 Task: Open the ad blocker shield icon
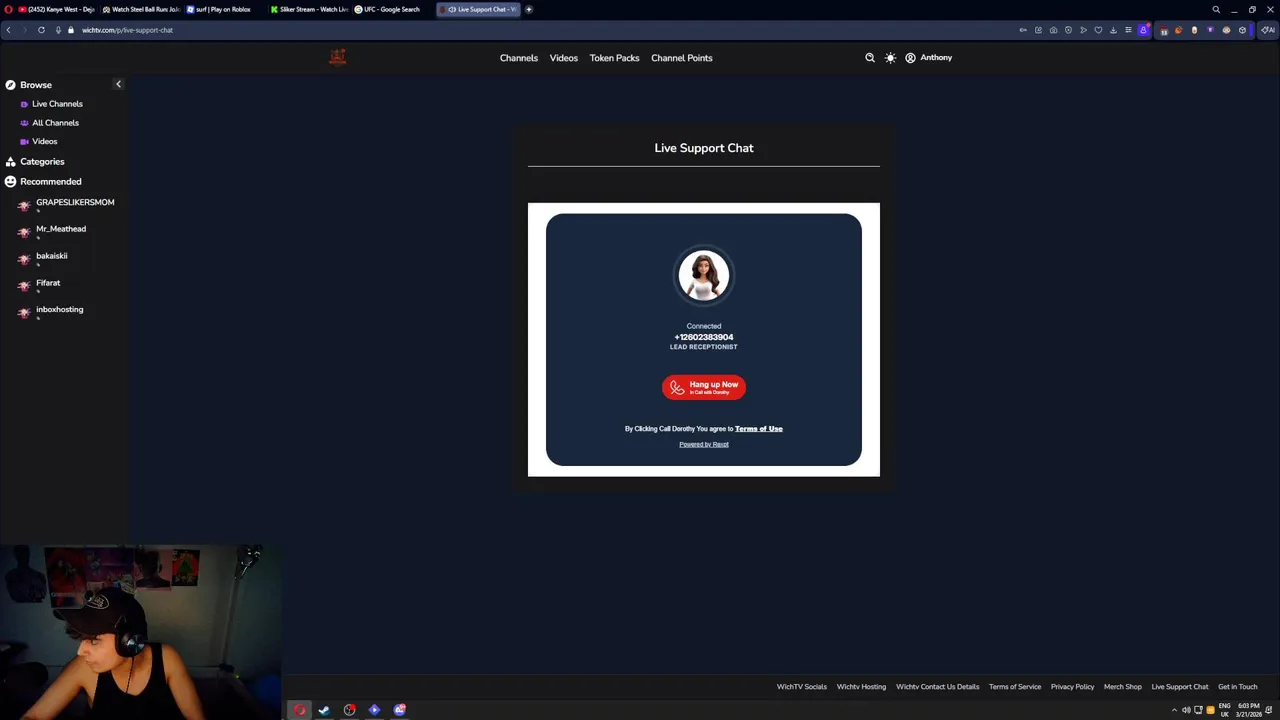click(x=1068, y=30)
